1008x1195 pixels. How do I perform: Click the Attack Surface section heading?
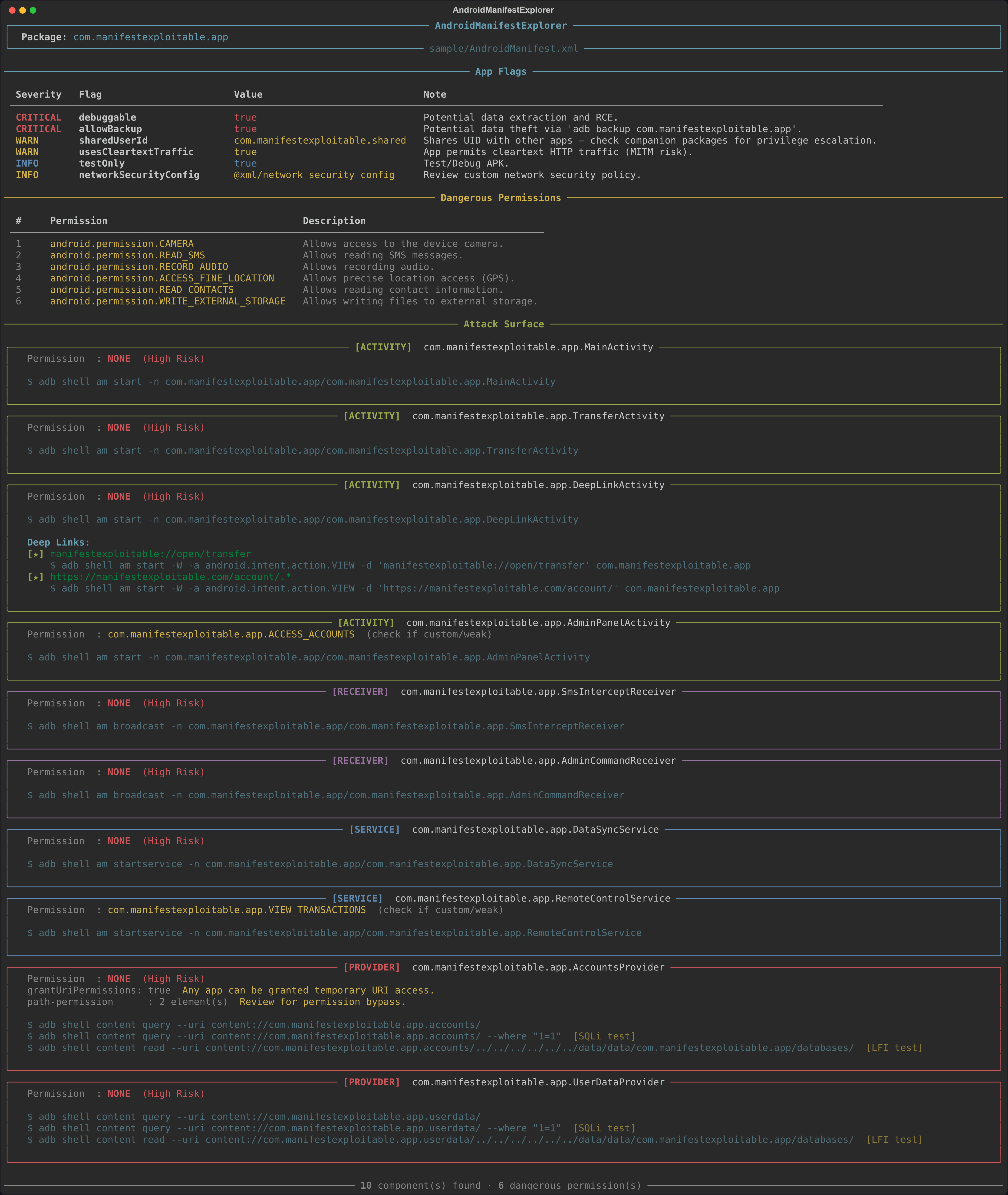(504, 324)
